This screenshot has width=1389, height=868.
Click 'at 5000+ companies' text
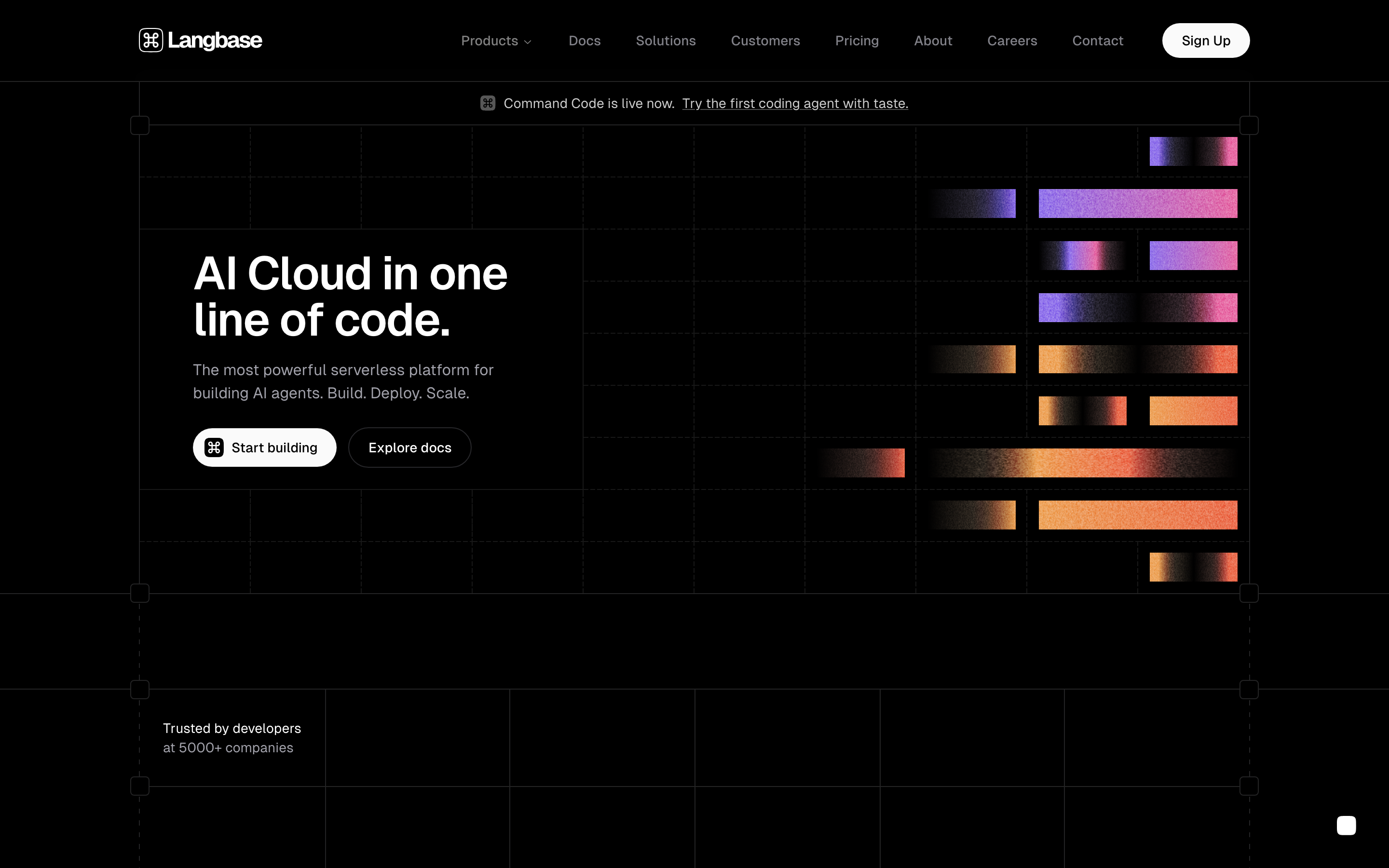click(x=228, y=748)
